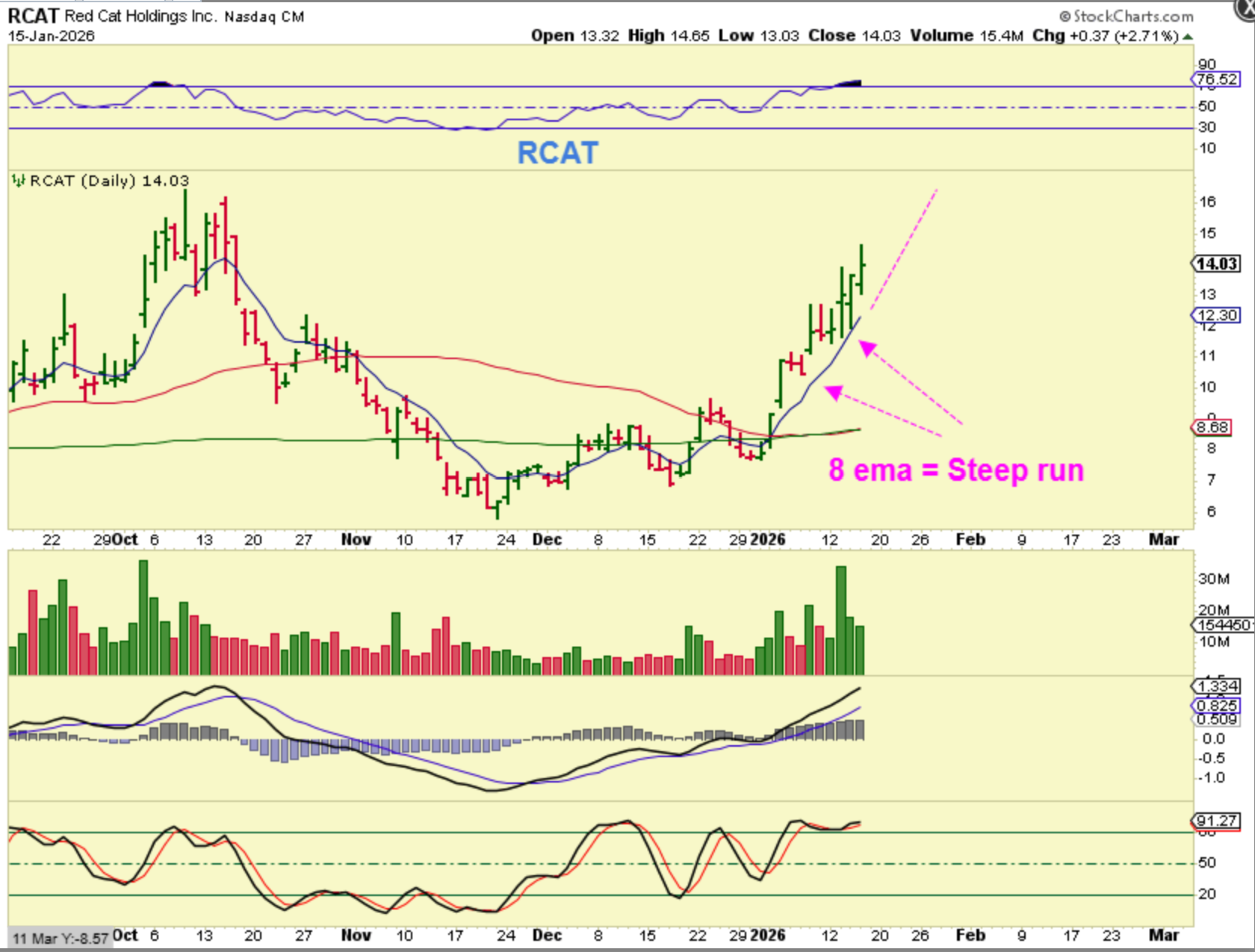Click the 30M level on the volume axis

click(x=1214, y=579)
